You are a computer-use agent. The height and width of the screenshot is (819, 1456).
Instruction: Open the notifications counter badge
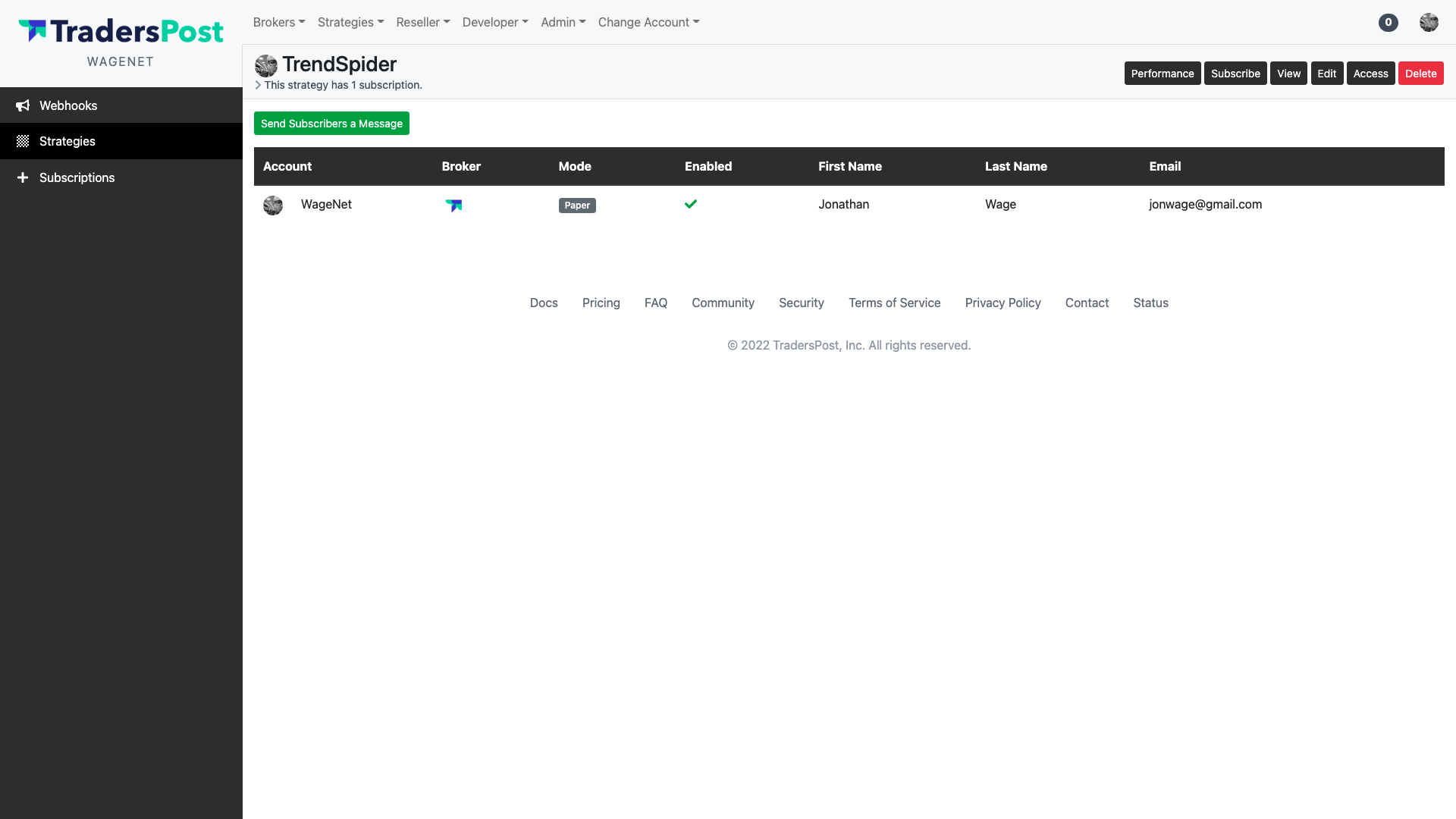(x=1389, y=23)
